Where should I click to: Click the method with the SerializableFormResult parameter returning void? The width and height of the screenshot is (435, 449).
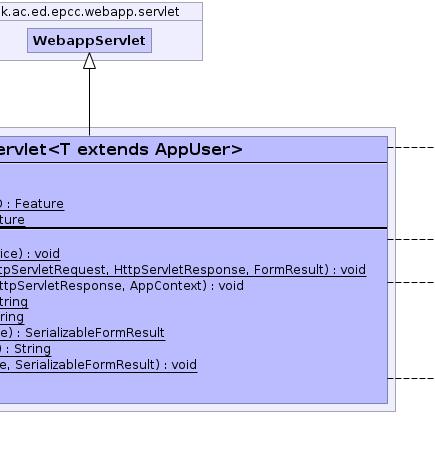tap(98, 365)
